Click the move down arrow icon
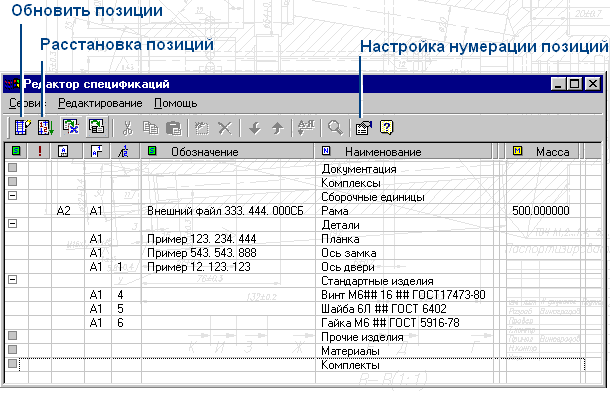Viewport: 610px width, 393px height. pos(255,128)
